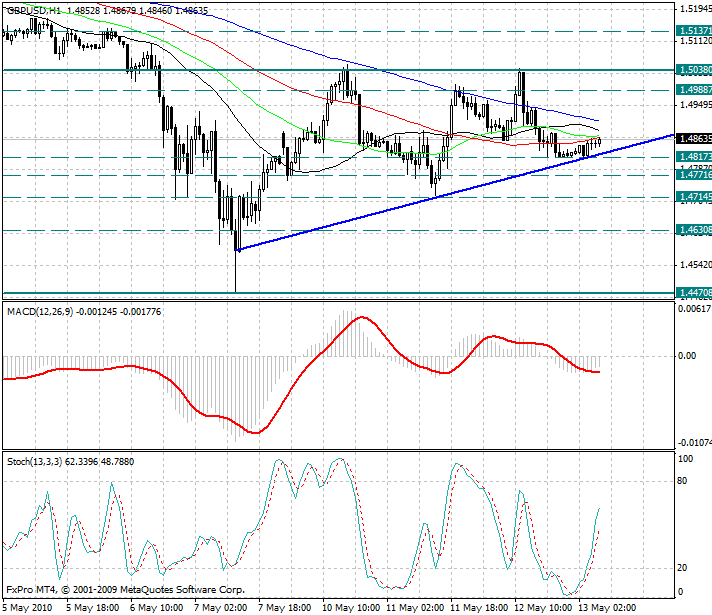
Task: Click the 6 May 10:00 time label
Action: (x=156, y=608)
